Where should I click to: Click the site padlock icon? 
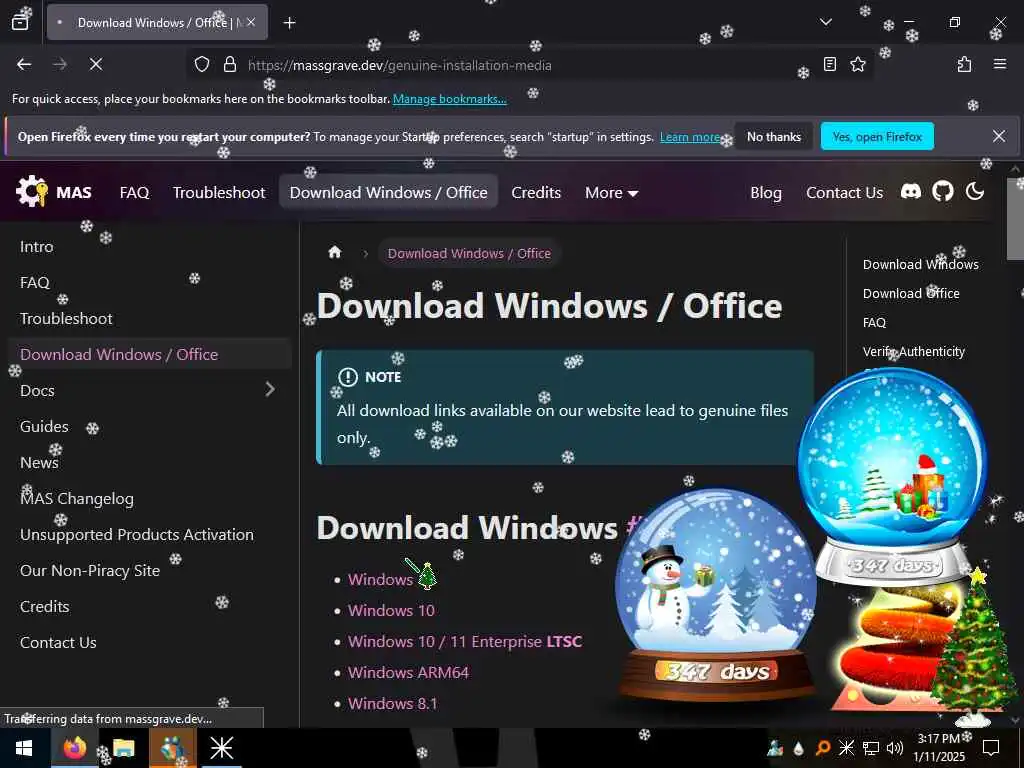(229, 64)
